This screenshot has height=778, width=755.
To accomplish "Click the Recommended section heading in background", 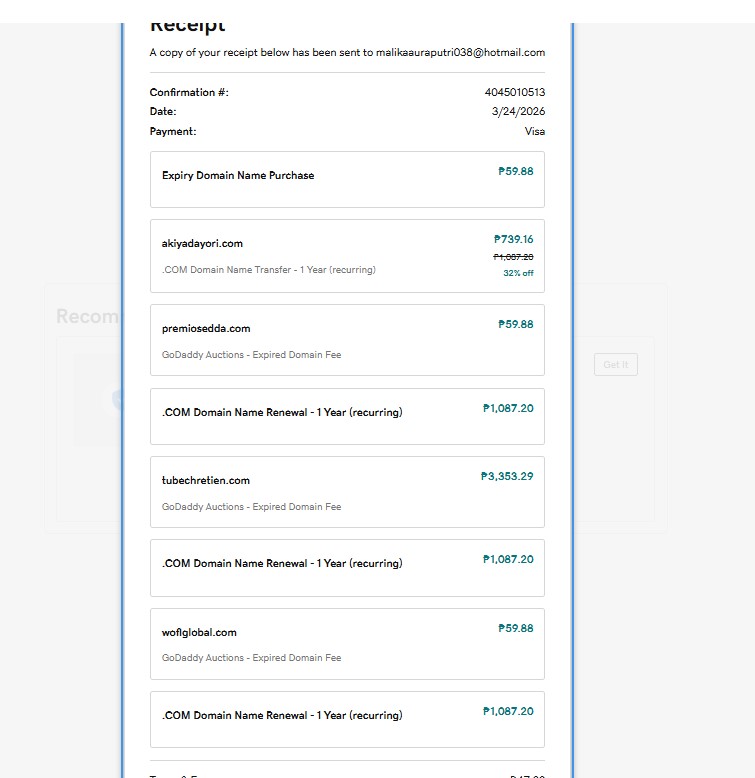I will [x=88, y=316].
